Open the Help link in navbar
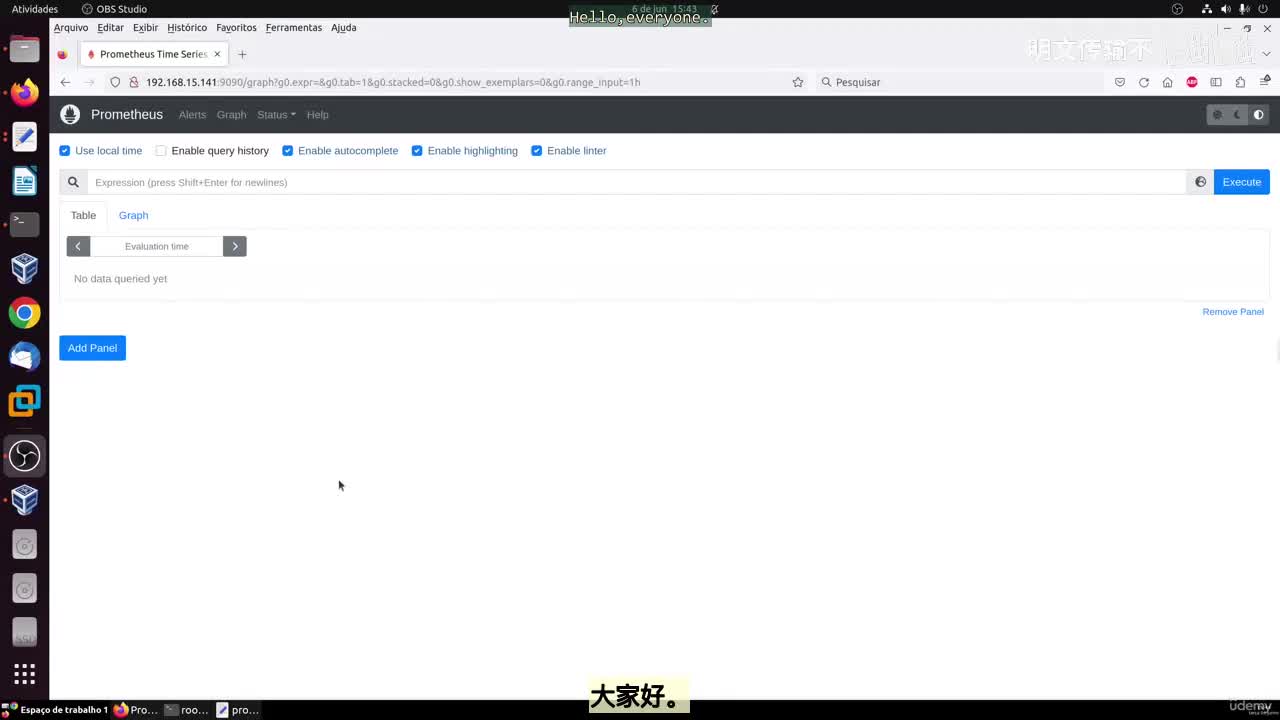The width and height of the screenshot is (1280, 720). [x=317, y=115]
